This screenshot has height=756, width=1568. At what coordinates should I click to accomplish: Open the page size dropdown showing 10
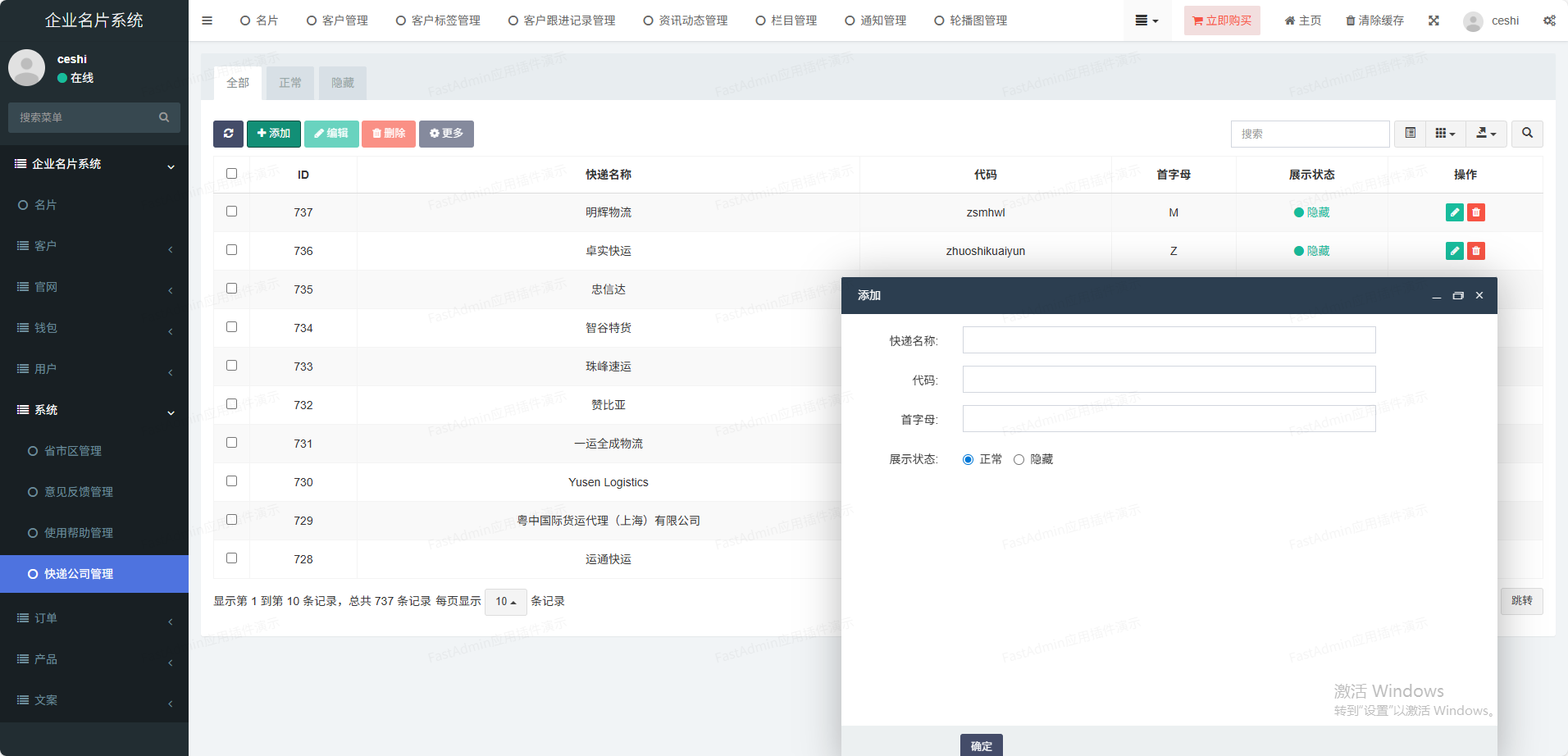tap(505, 602)
